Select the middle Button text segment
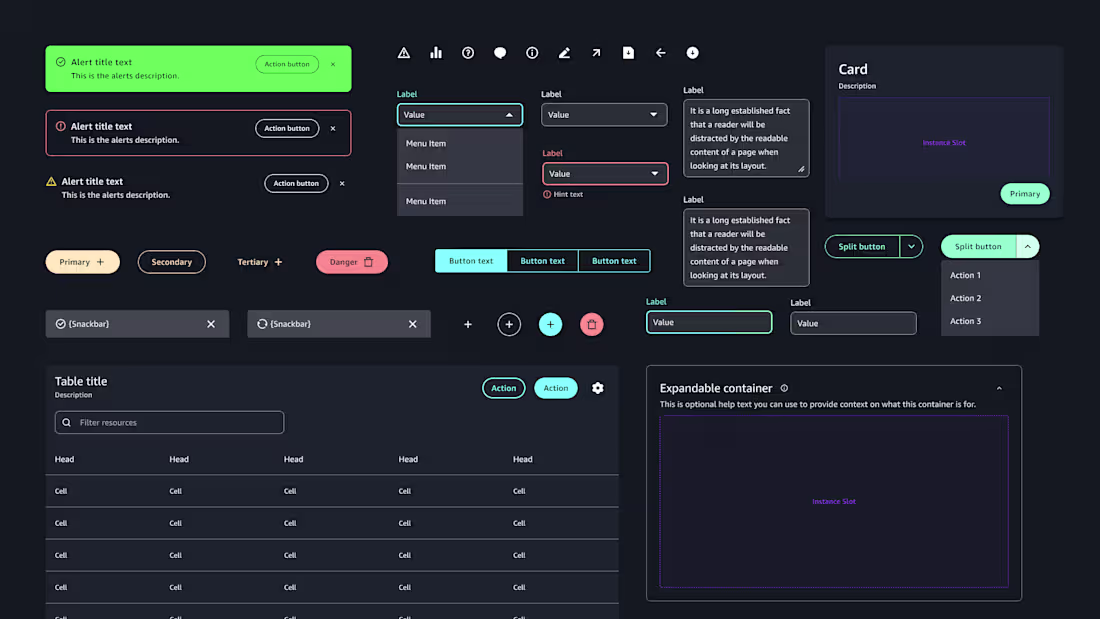Screen dimensions: 1100x619 click(x=542, y=260)
